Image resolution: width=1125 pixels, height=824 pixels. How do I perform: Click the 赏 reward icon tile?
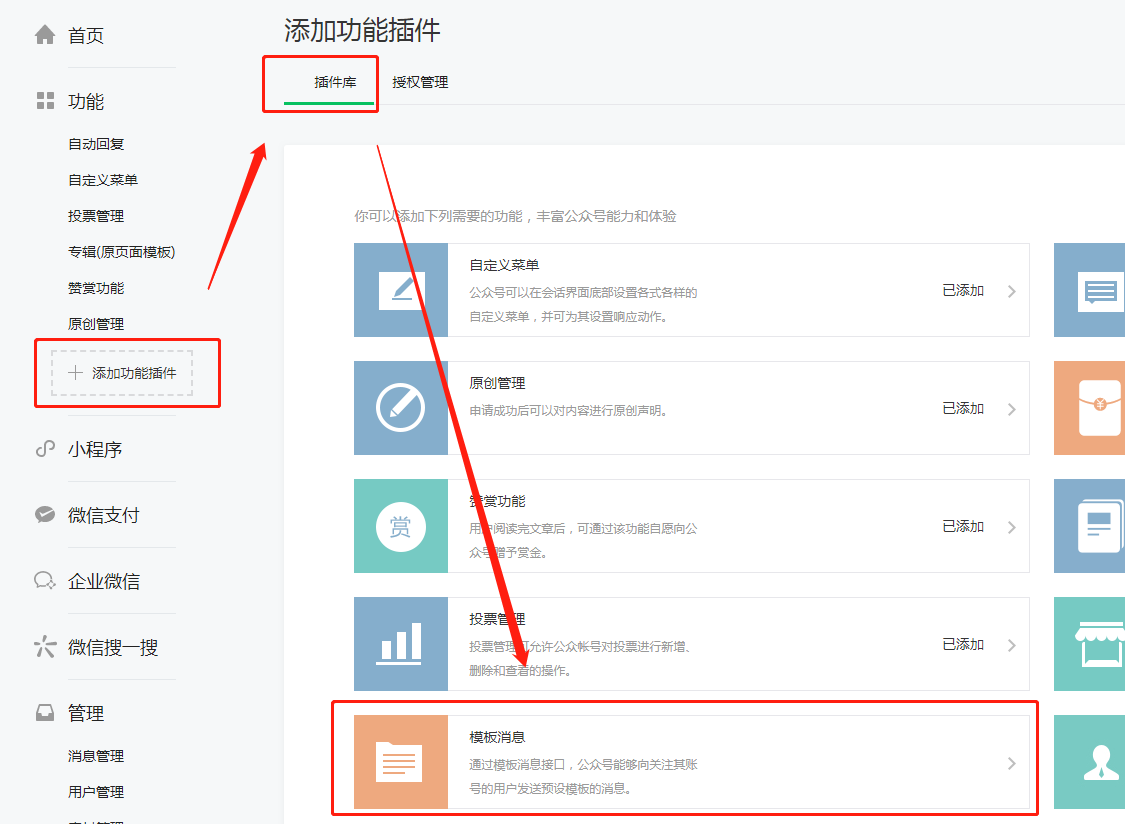[x=401, y=526]
